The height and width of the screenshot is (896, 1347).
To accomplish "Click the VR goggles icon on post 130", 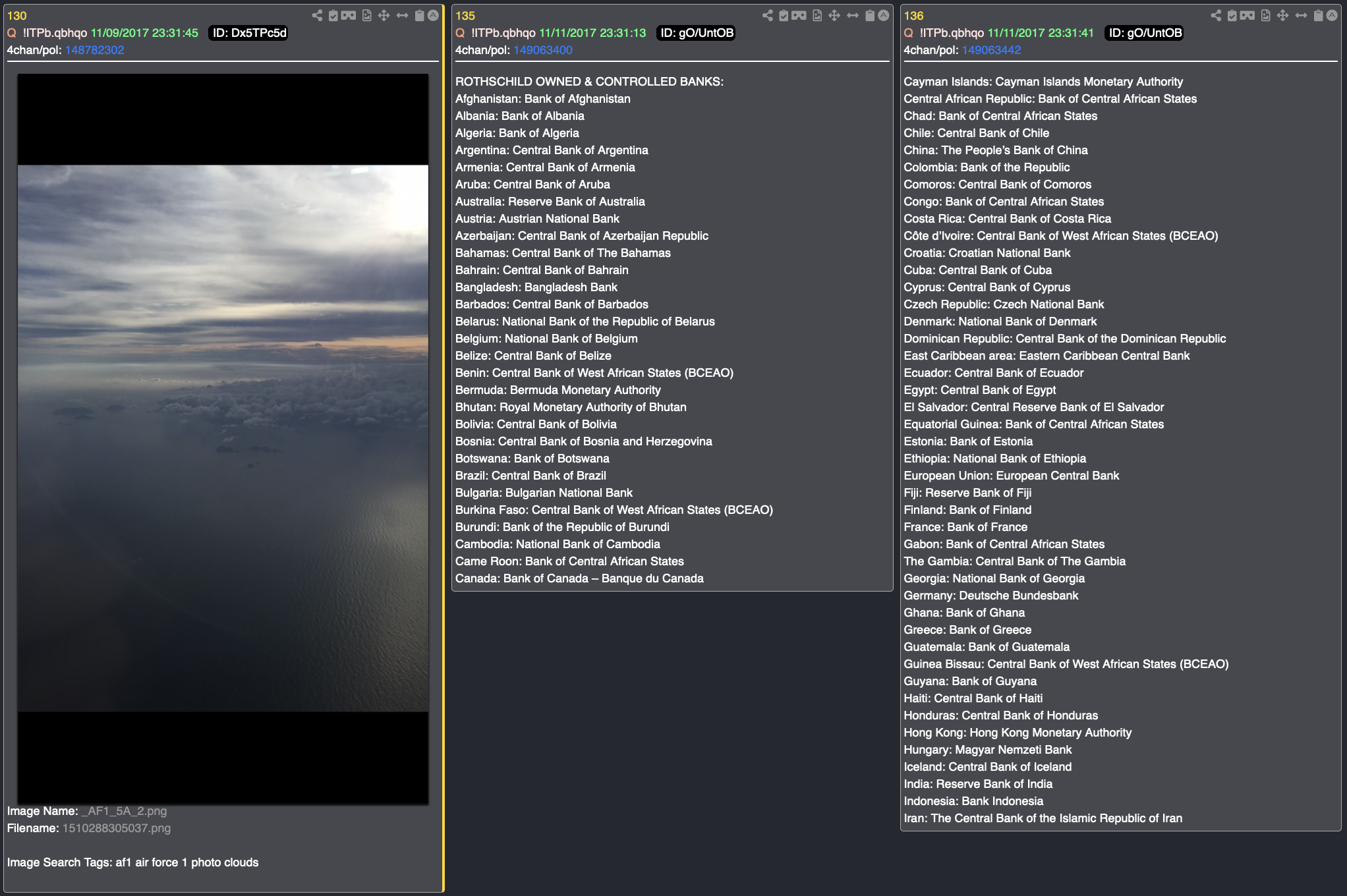I will click(x=349, y=15).
